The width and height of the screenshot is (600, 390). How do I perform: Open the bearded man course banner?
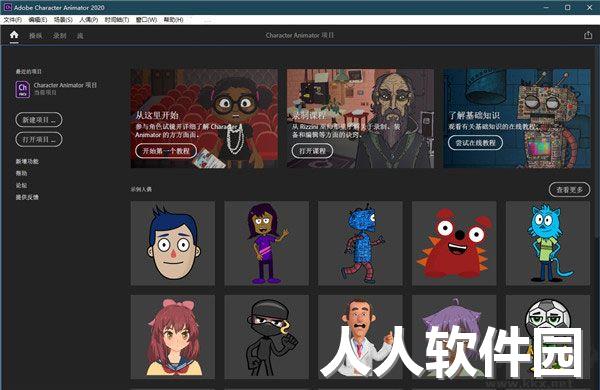coord(360,118)
